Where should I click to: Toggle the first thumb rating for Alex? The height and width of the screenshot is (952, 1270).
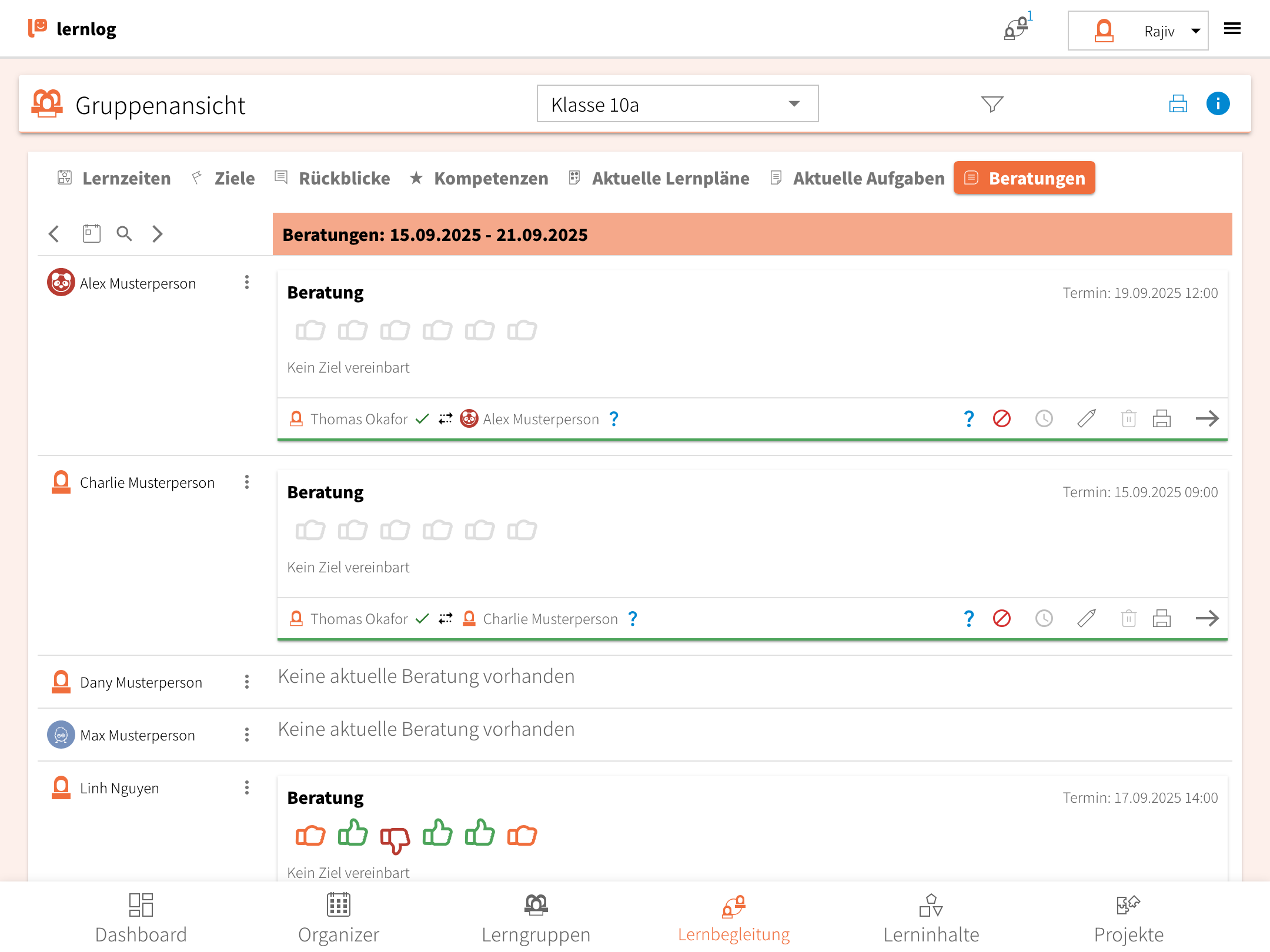click(x=310, y=330)
